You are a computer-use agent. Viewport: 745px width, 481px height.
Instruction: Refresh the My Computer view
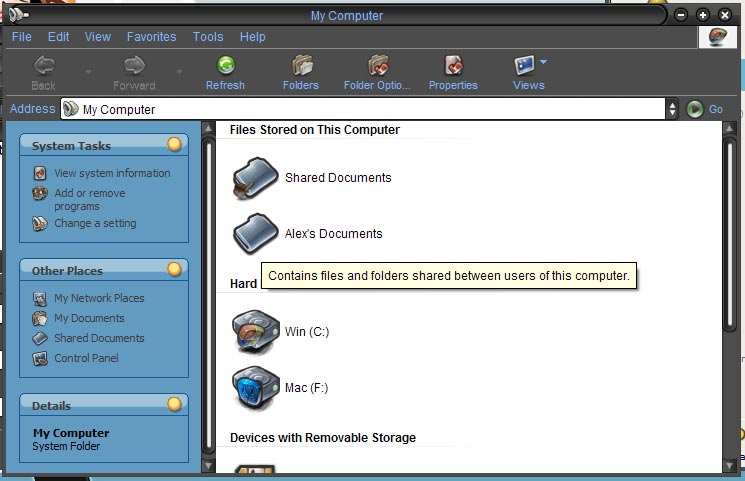click(226, 73)
